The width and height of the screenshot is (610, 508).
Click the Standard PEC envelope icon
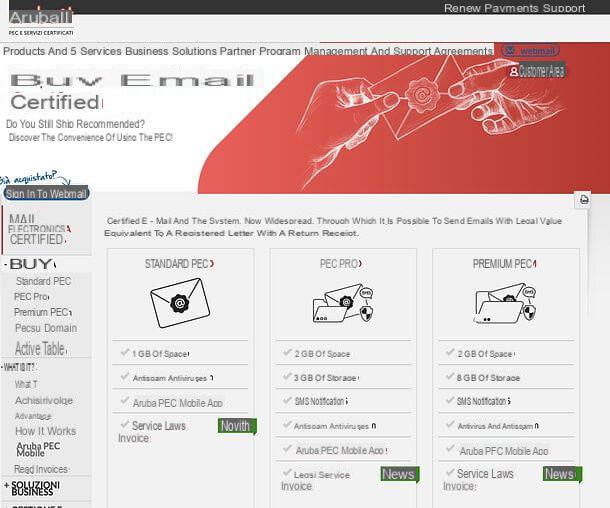click(180, 303)
